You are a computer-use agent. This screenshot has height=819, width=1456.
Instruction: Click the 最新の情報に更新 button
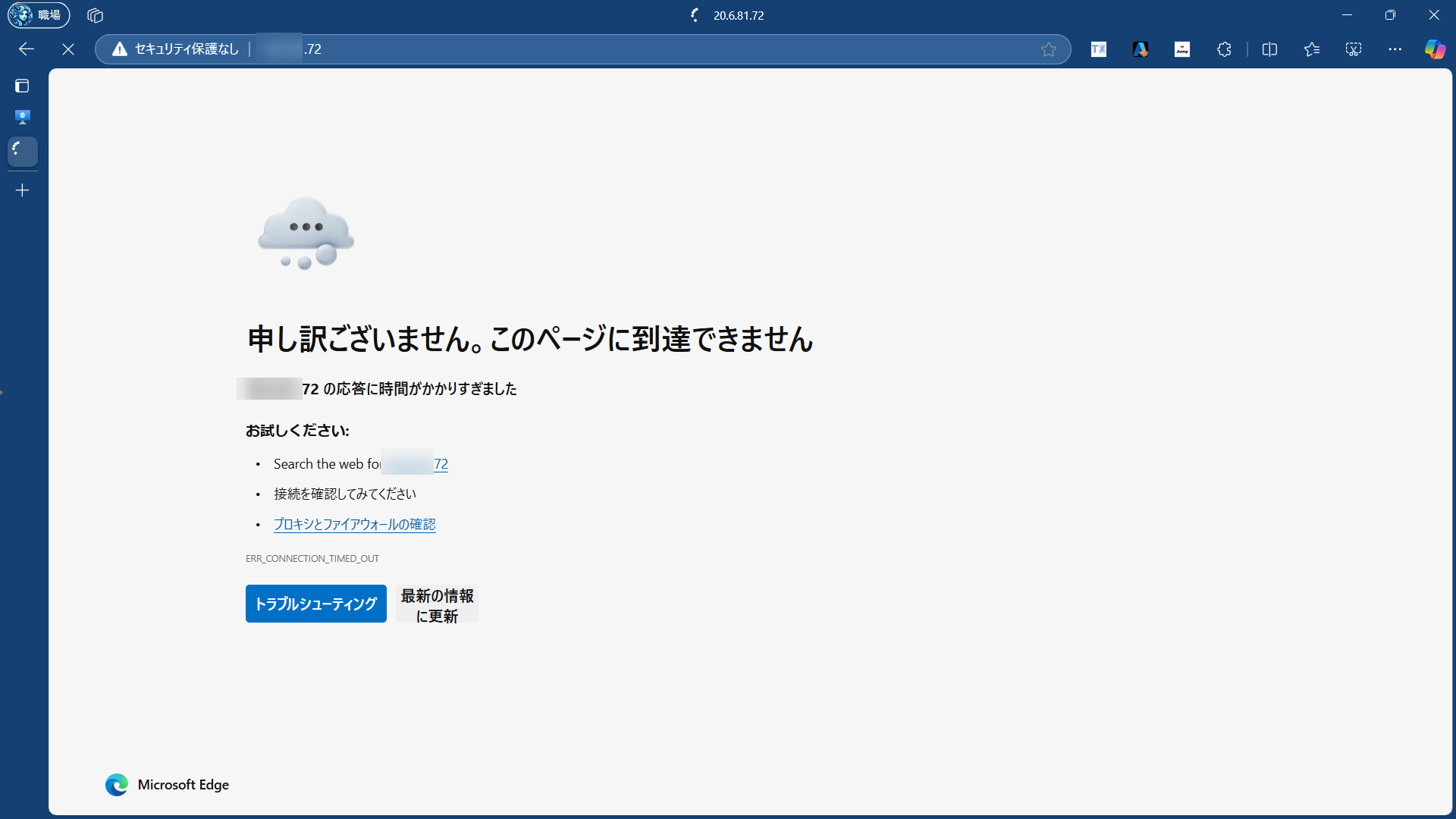[437, 605]
